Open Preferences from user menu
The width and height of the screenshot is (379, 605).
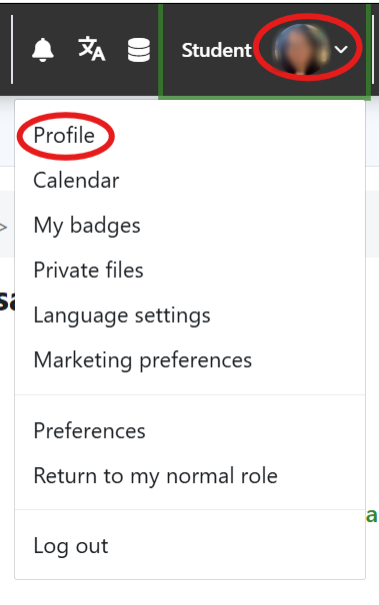coord(90,431)
